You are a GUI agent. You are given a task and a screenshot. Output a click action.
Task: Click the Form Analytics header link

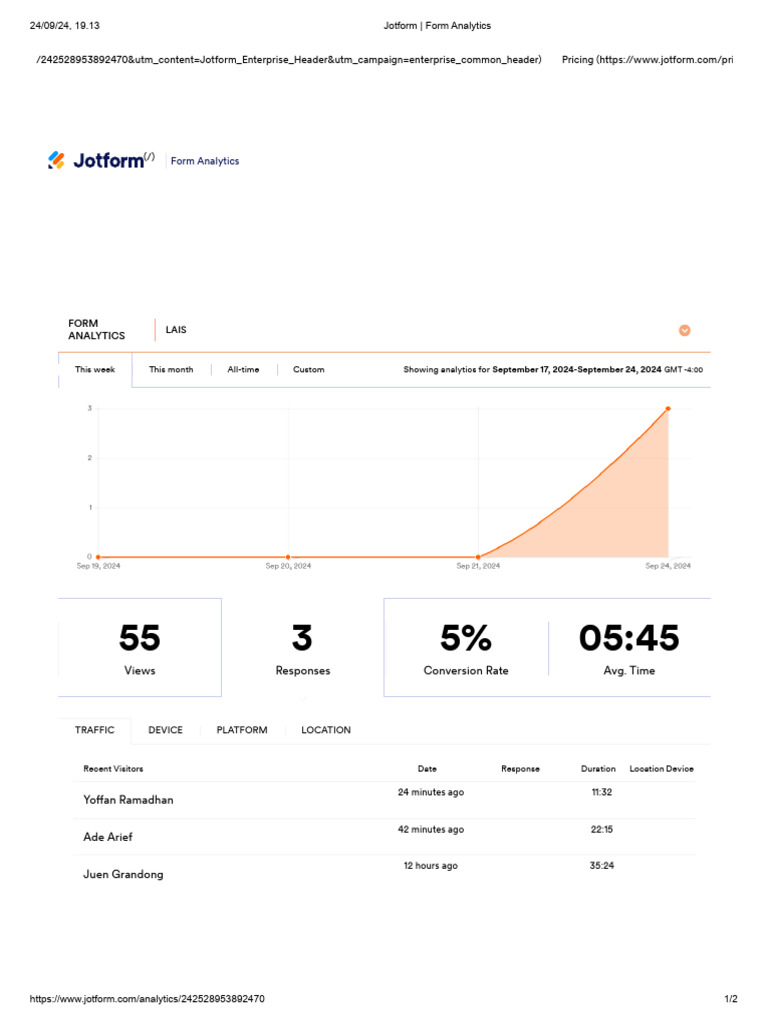(x=205, y=161)
